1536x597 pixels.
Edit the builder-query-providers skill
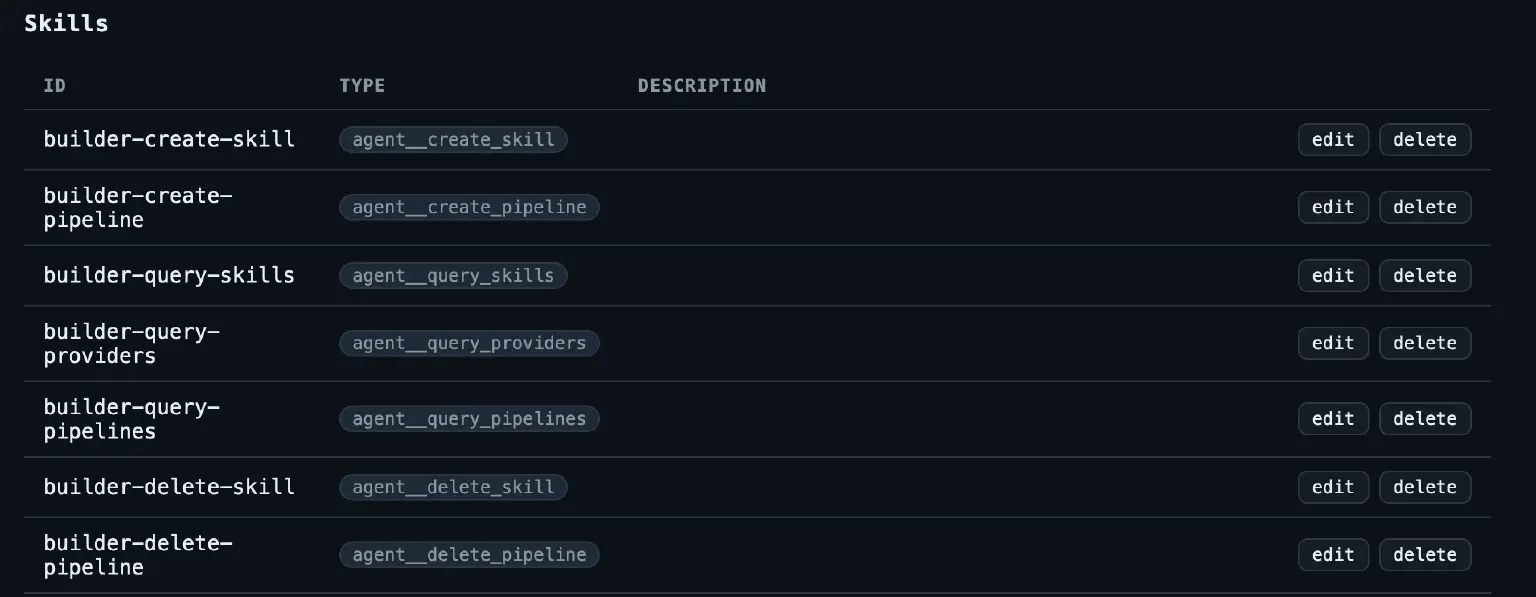click(1333, 343)
